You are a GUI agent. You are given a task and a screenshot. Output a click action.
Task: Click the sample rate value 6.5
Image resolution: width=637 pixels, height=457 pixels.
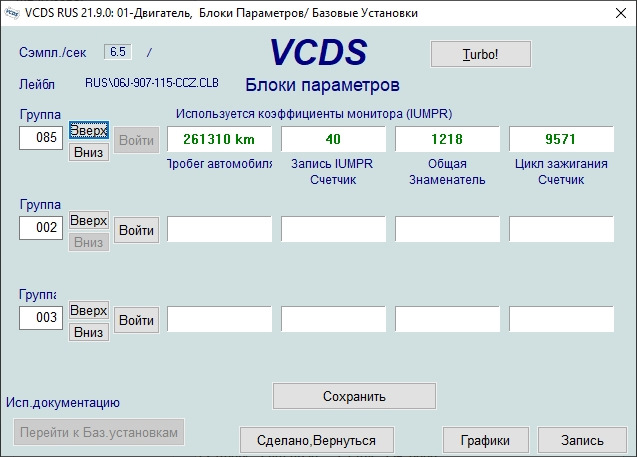(118, 52)
